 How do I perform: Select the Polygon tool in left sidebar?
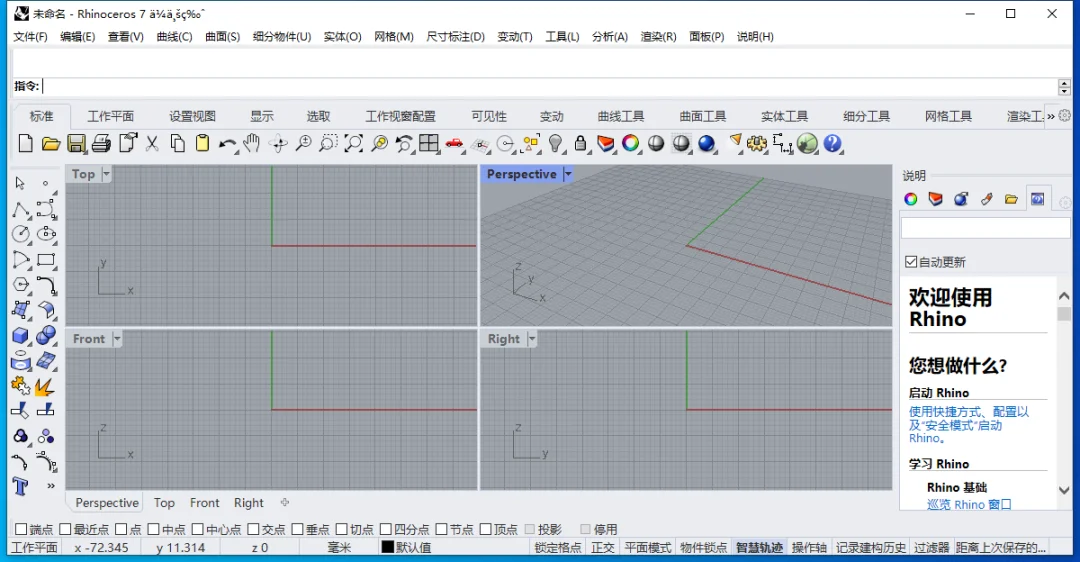[x=21, y=284]
